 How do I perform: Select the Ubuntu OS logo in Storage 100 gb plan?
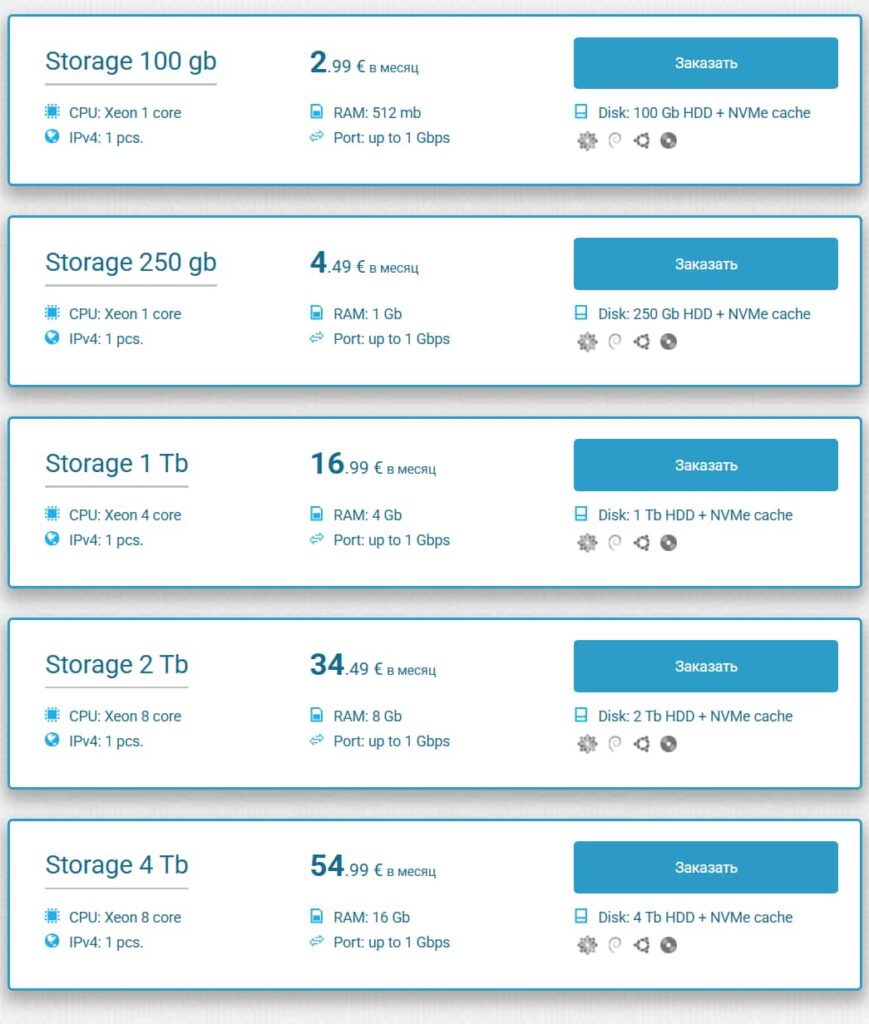pos(640,141)
